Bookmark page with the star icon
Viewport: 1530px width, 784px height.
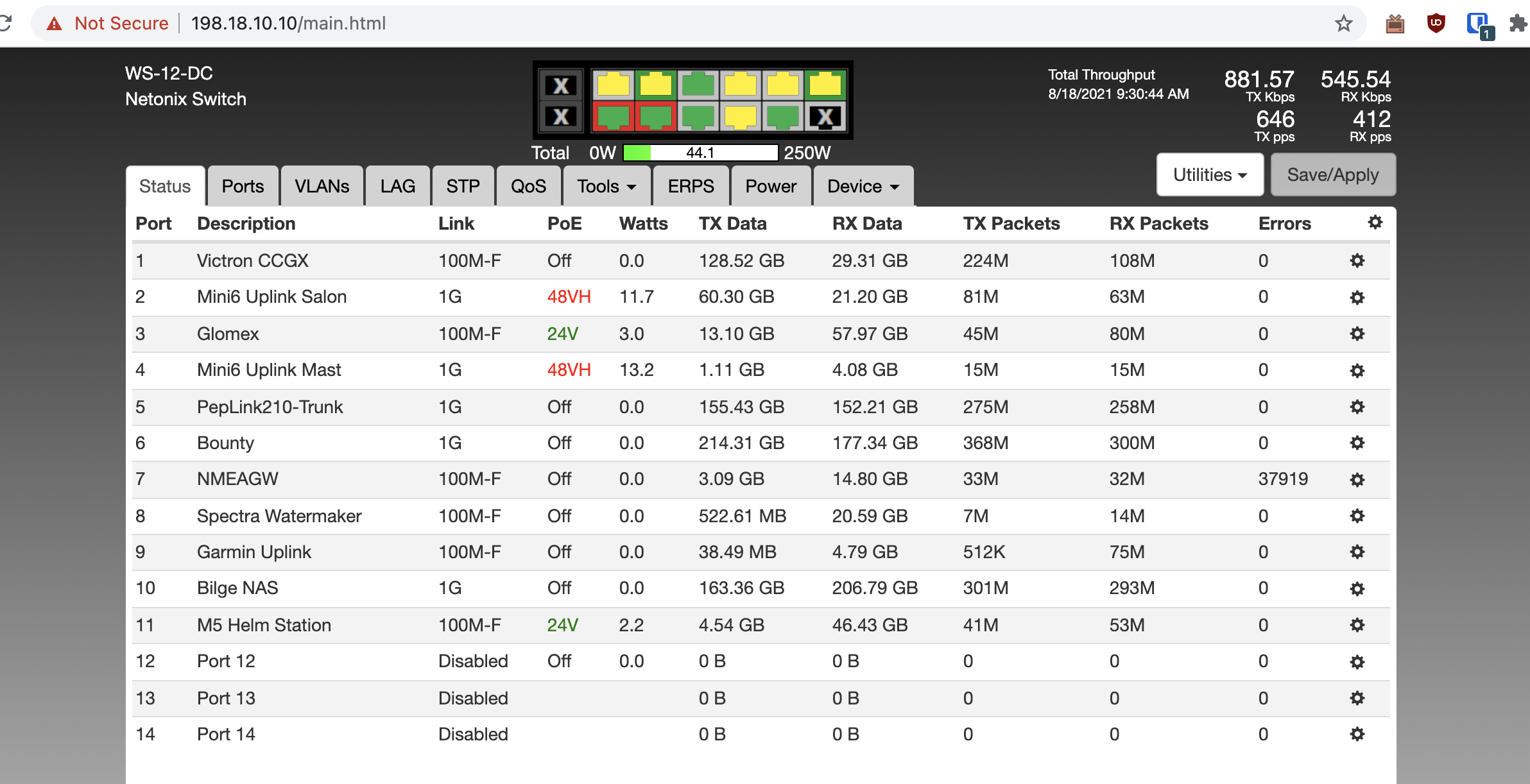pos(1343,24)
